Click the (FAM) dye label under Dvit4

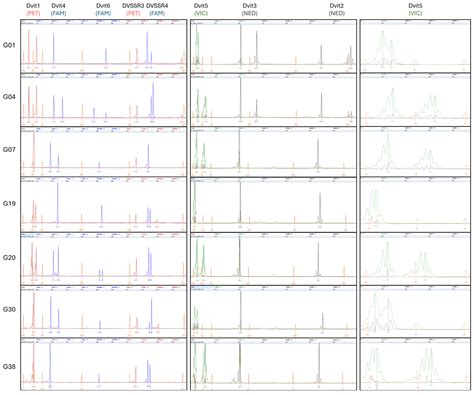[58, 13]
